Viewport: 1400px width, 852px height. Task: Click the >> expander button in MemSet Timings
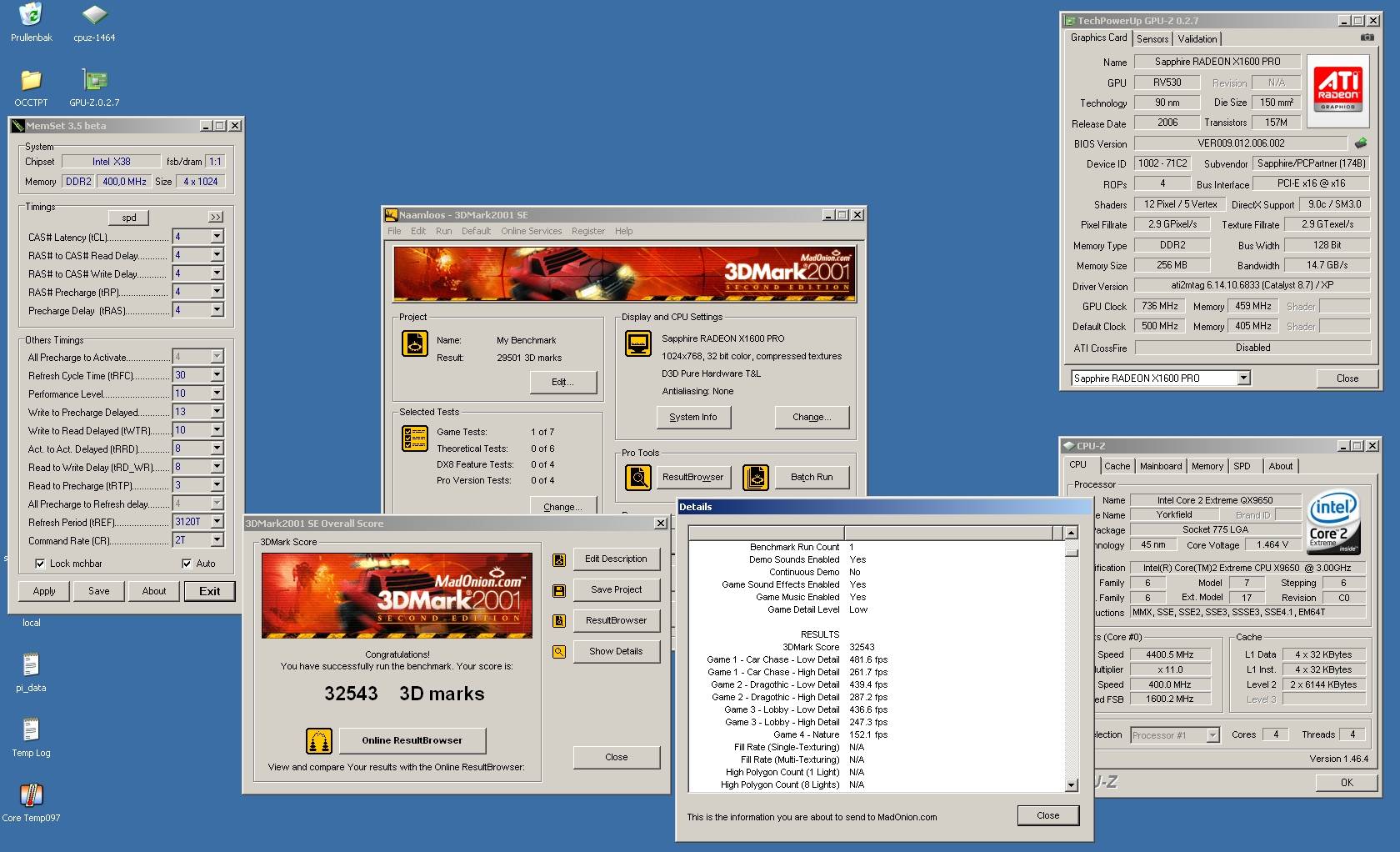click(216, 218)
